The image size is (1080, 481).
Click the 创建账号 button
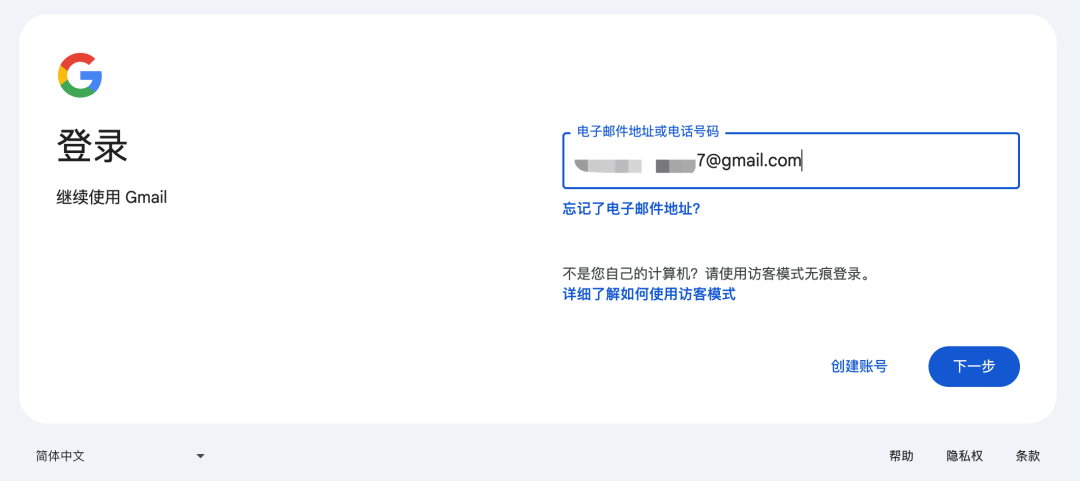click(x=859, y=367)
